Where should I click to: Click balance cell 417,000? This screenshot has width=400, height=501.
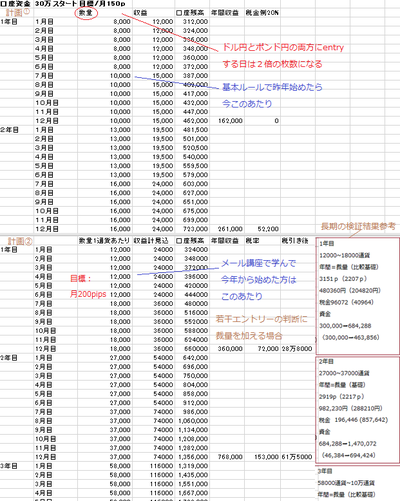coord(195,94)
